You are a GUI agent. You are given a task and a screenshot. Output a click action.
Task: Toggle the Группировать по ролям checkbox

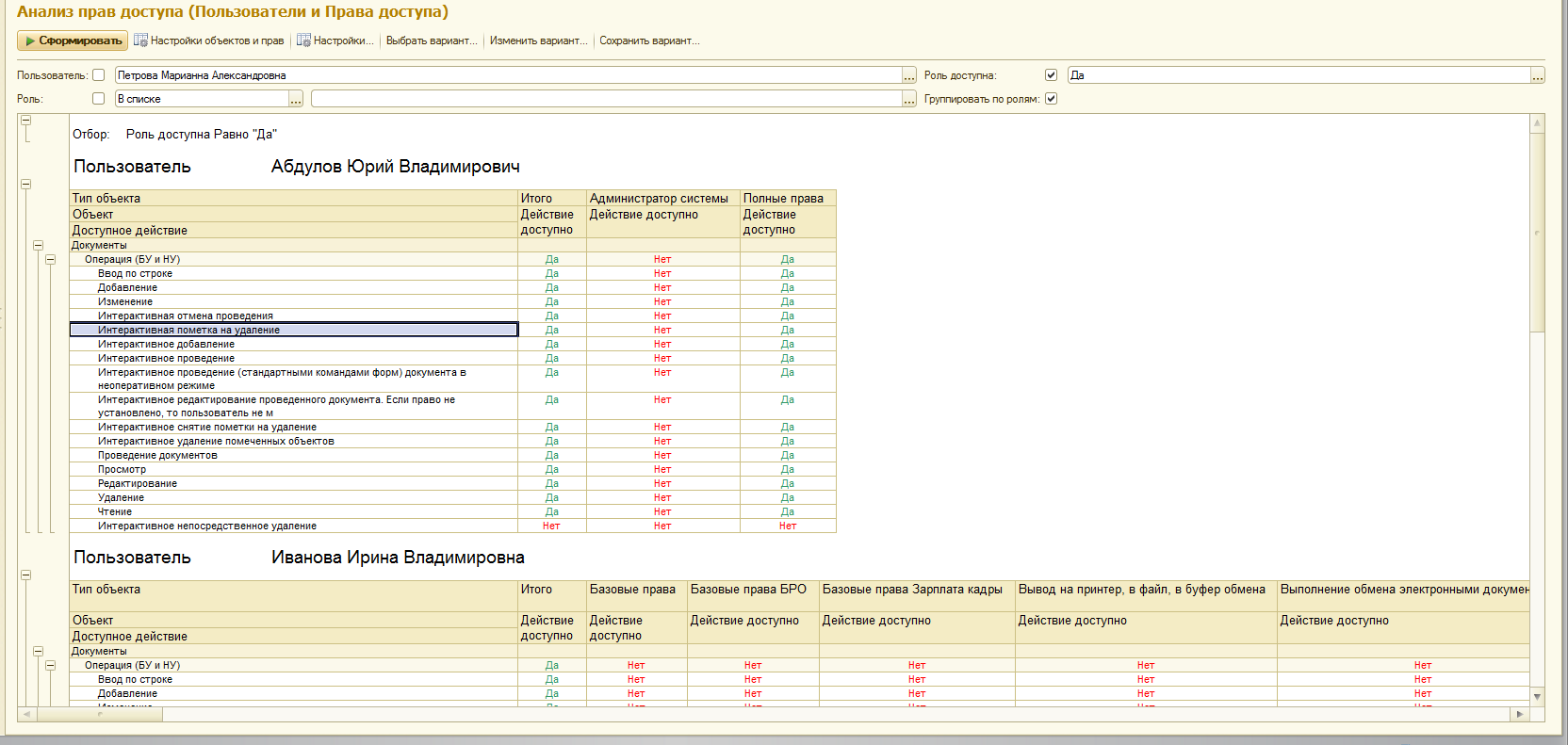pyautogui.click(x=1051, y=99)
